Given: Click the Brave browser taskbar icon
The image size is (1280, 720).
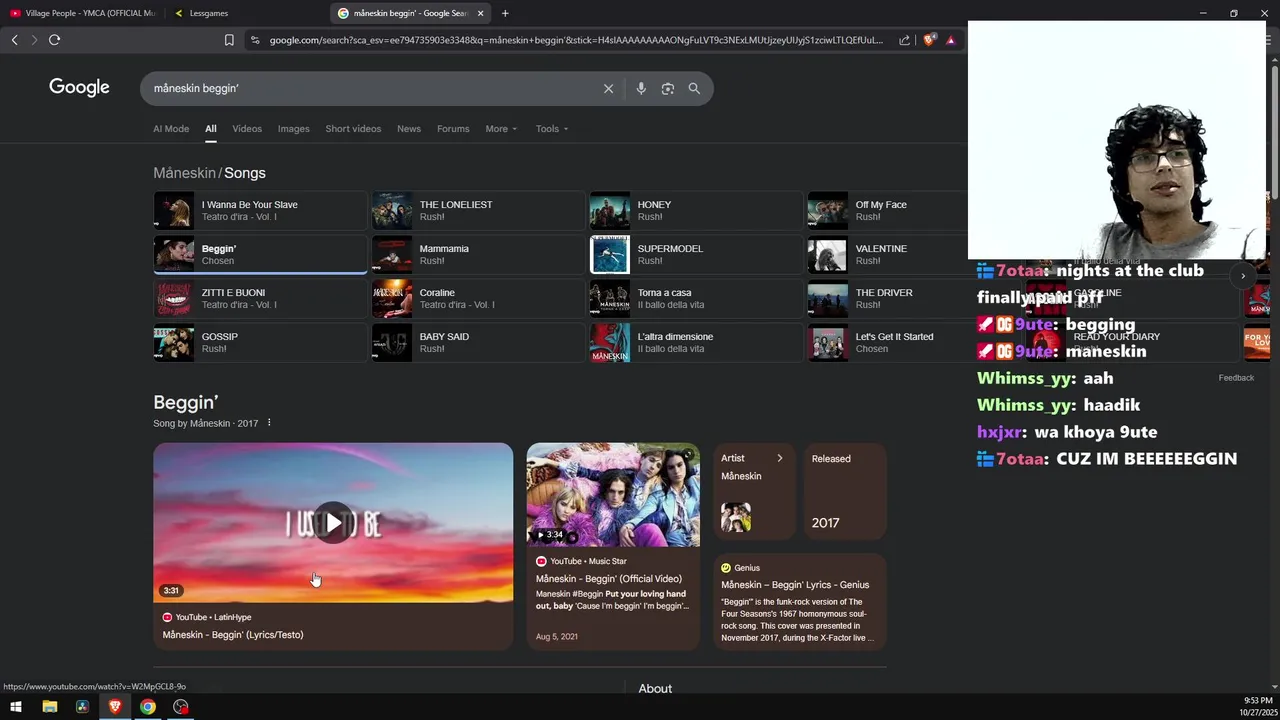Looking at the screenshot, I should (x=115, y=707).
